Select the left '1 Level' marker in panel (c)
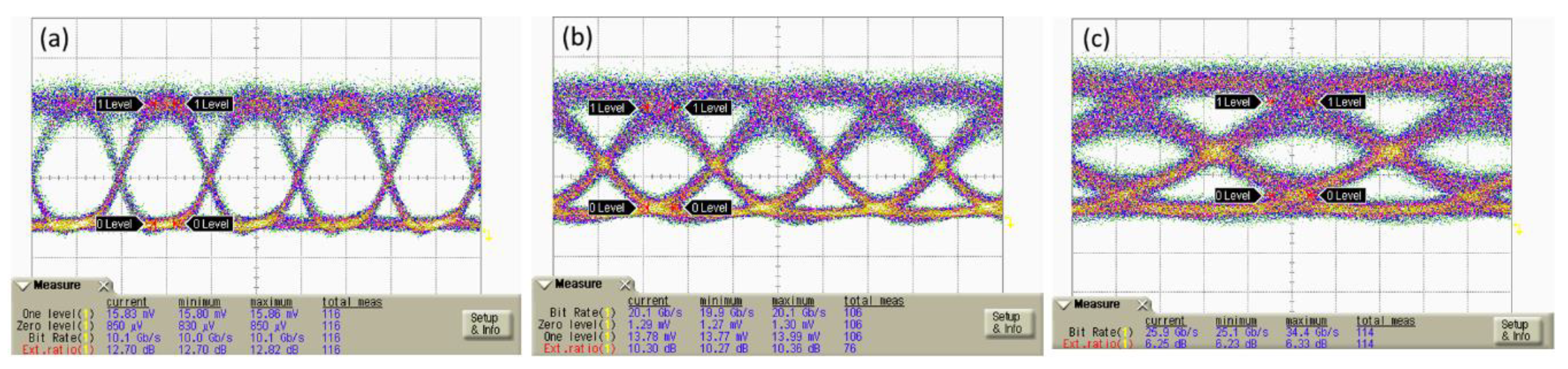1568x369 pixels. [1237, 102]
